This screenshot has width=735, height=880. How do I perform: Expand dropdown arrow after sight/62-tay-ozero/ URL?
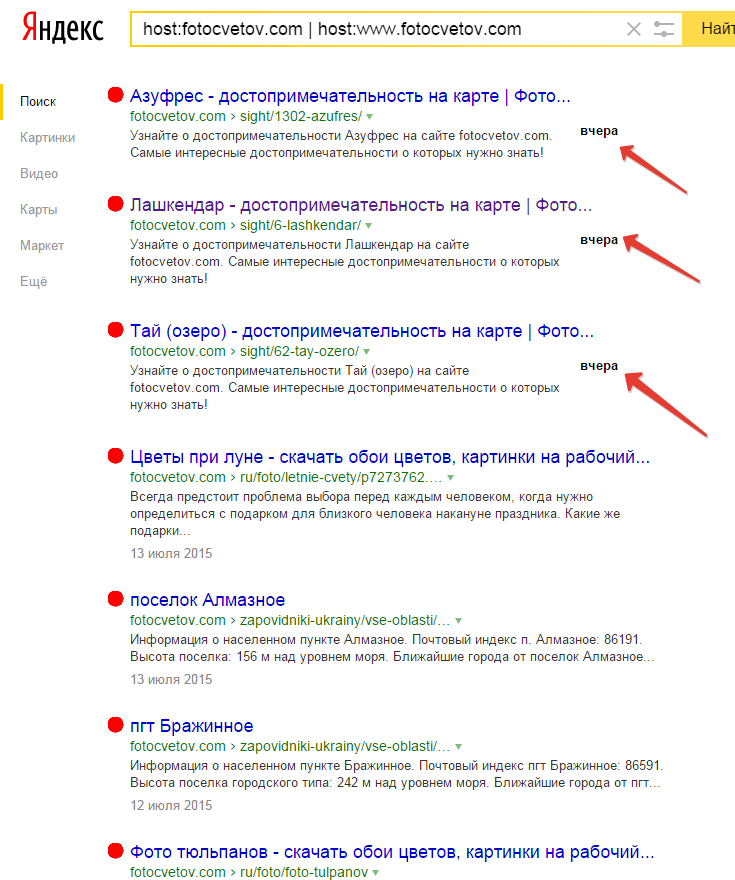click(366, 352)
